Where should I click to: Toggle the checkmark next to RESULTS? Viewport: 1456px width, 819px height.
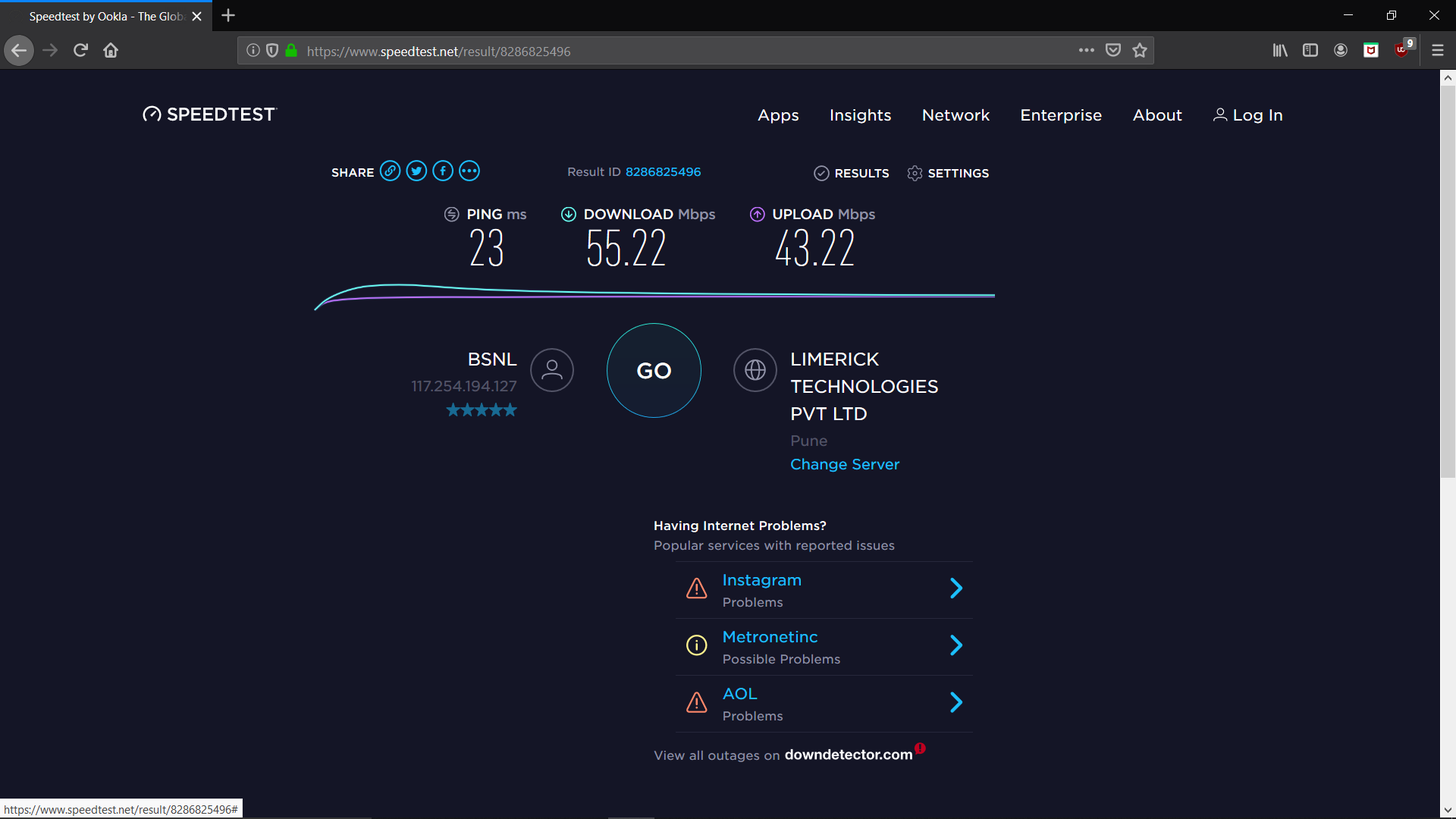pos(819,172)
